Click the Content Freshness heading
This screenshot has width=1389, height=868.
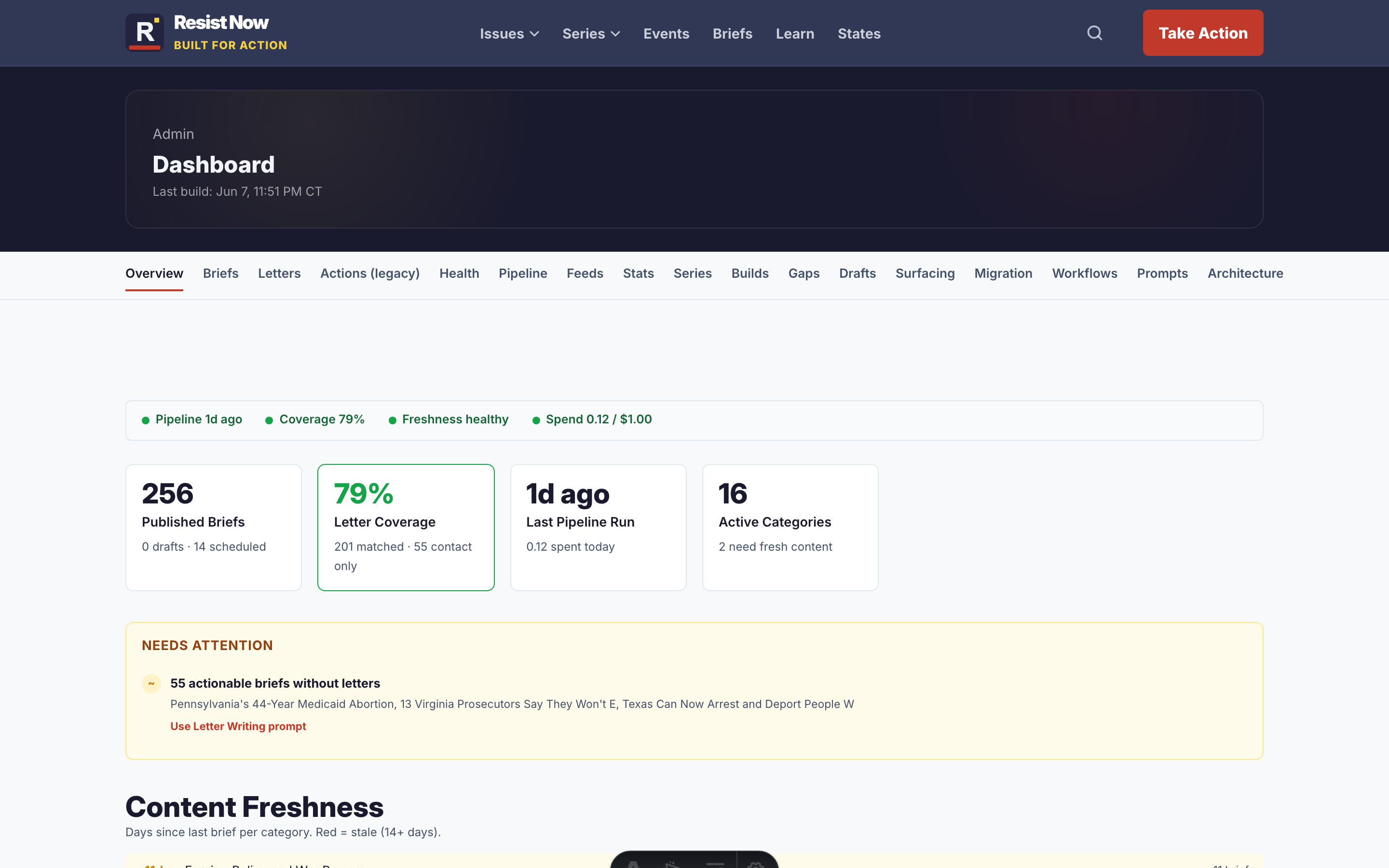click(254, 807)
